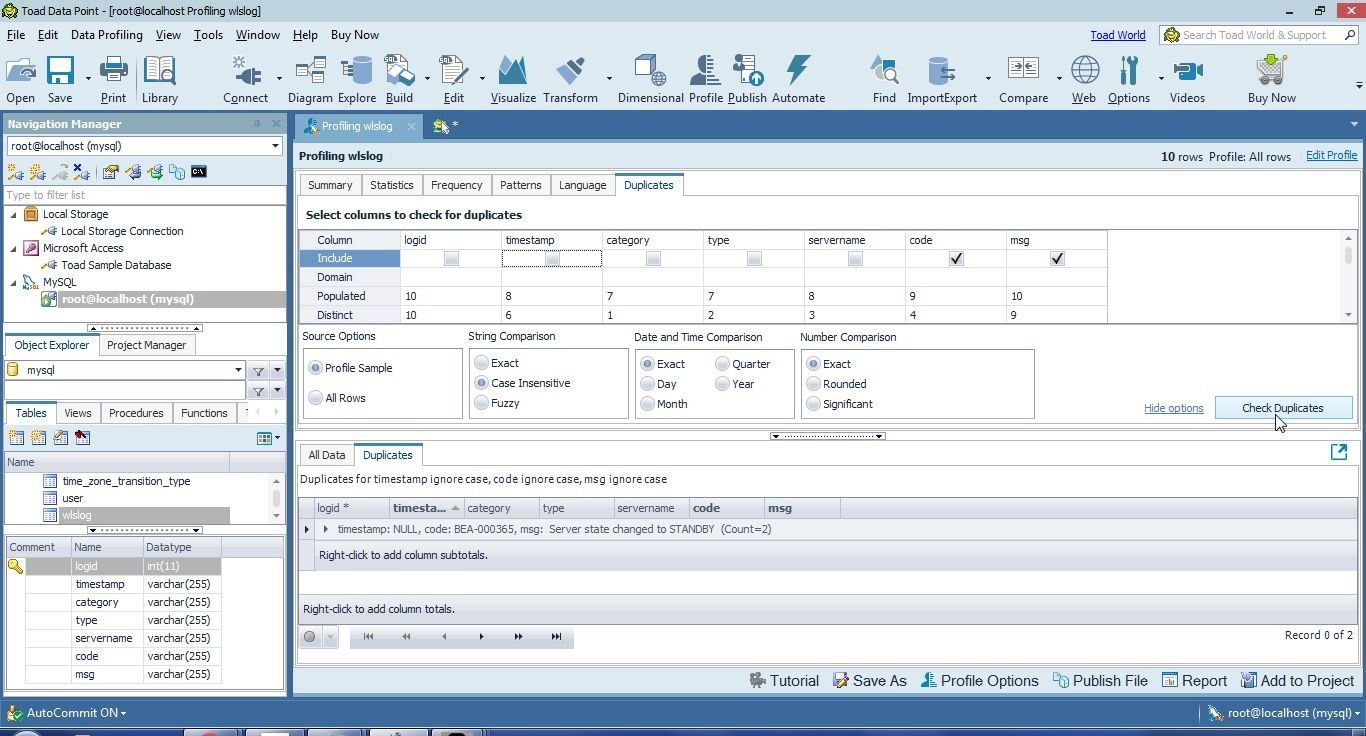This screenshot has width=1366, height=736.
Task: Click the Buy Now cart icon
Action: (x=1272, y=79)
